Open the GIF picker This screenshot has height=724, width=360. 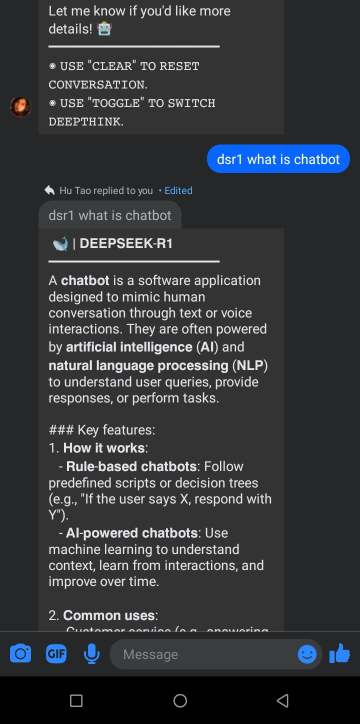coord(56,654)
